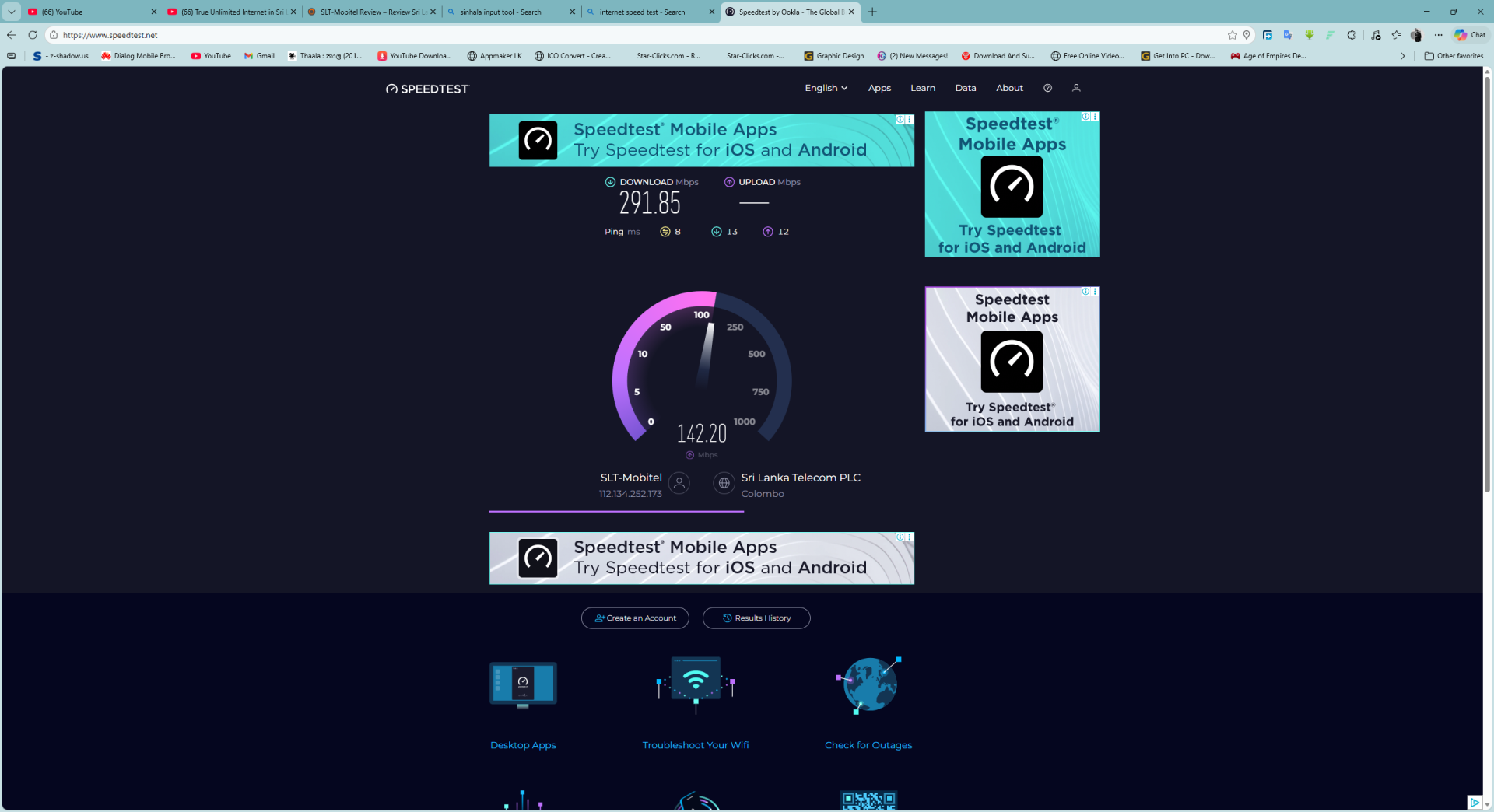Screen dimensions: 1494x812
Task: Click the Sri Lanka Telecom PLC server link
Action: (x=800, y=478)
